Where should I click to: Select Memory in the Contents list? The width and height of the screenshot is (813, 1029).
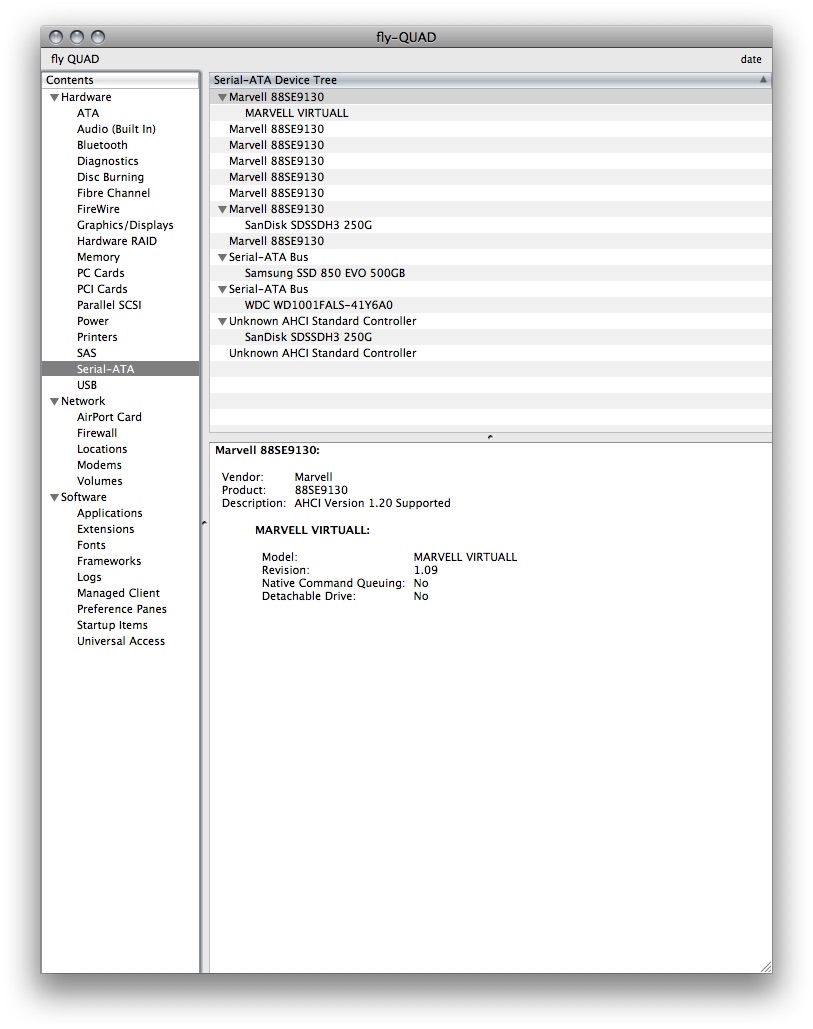pos(98,257)
